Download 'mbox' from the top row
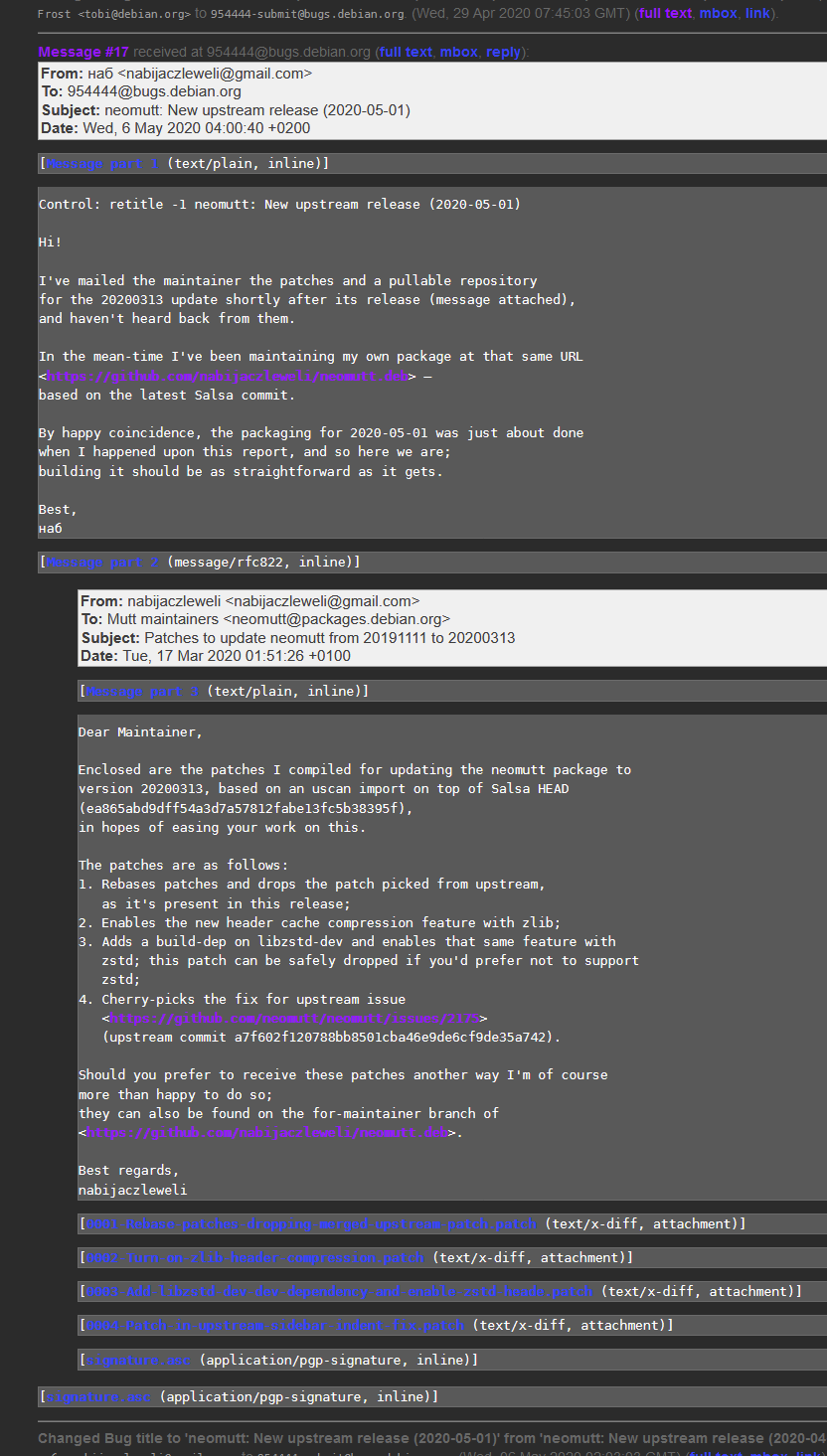Image resolution: width=827 pixels, height=1456 pixels. [718, 14]
